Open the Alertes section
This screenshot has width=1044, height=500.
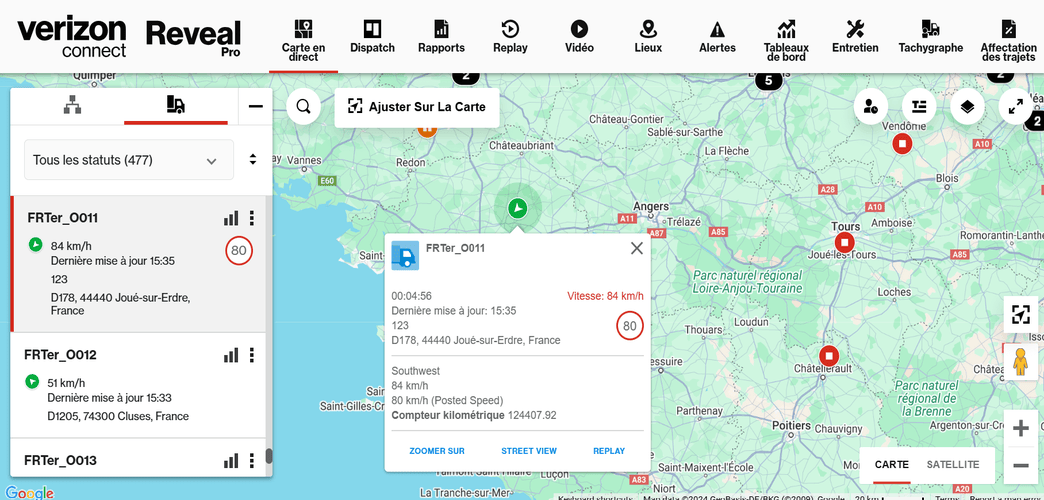[717, 37]
